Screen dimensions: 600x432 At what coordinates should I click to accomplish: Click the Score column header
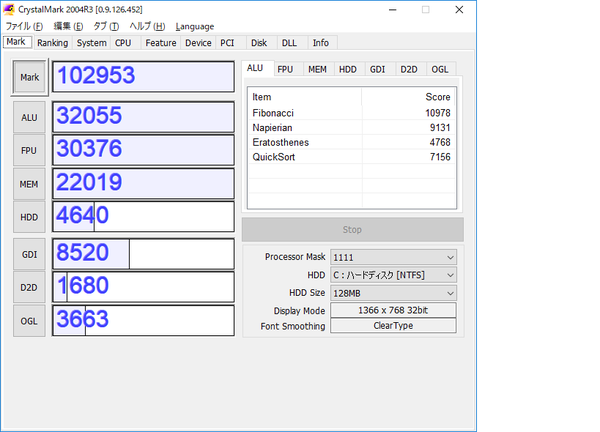(x=408, y=97)
